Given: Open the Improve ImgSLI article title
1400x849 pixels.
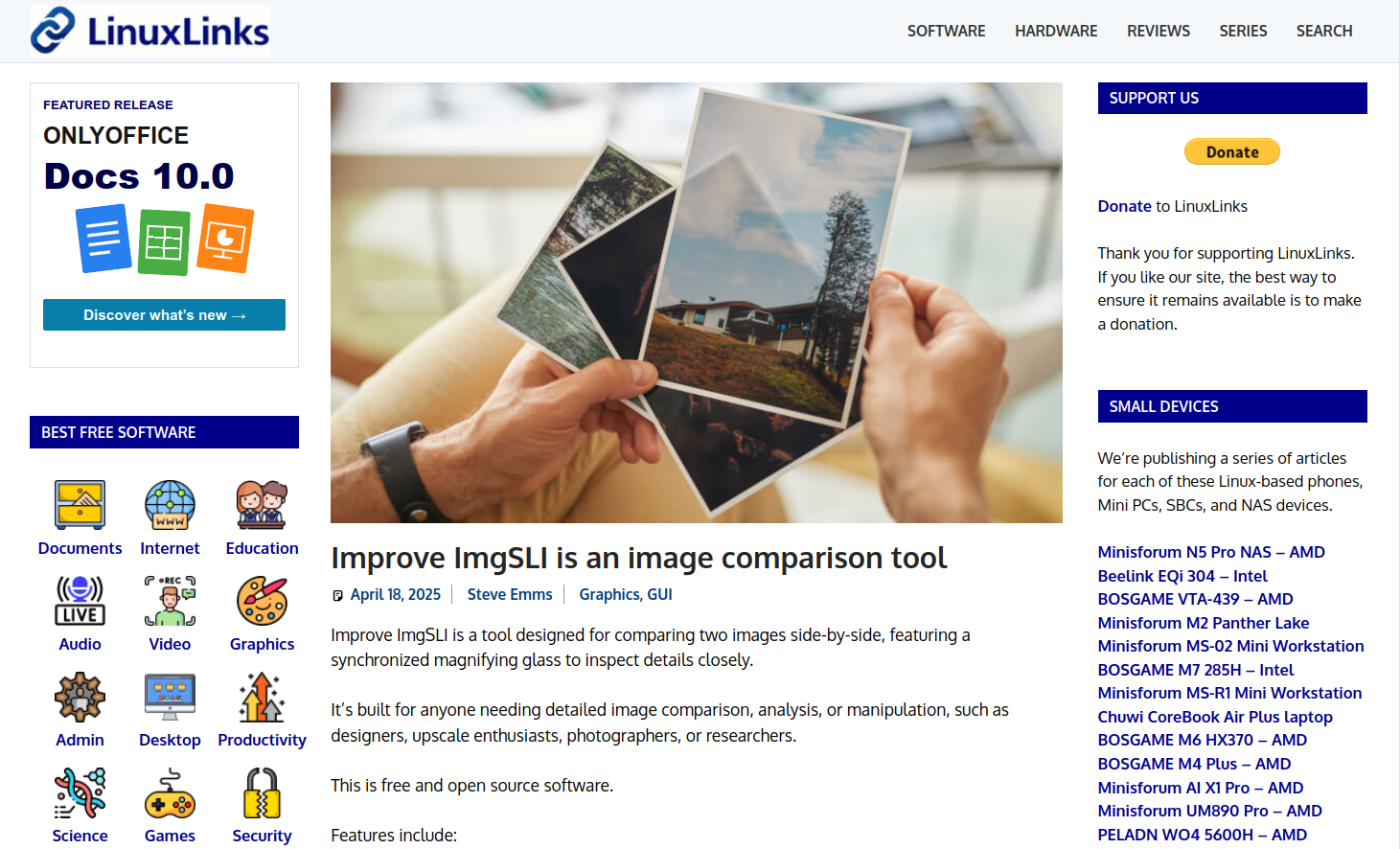Looking at the screenshot, I should click(x=639, y=558).
